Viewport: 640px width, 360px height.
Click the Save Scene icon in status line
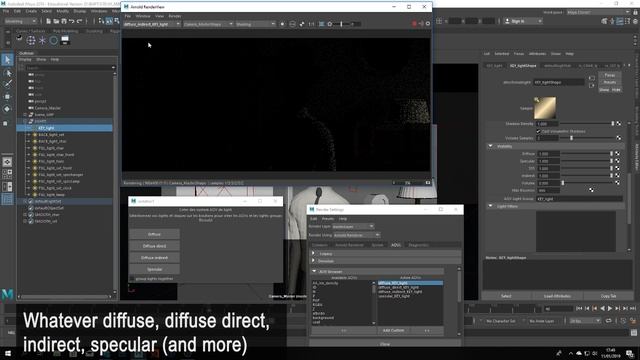(x=64, y=21)
